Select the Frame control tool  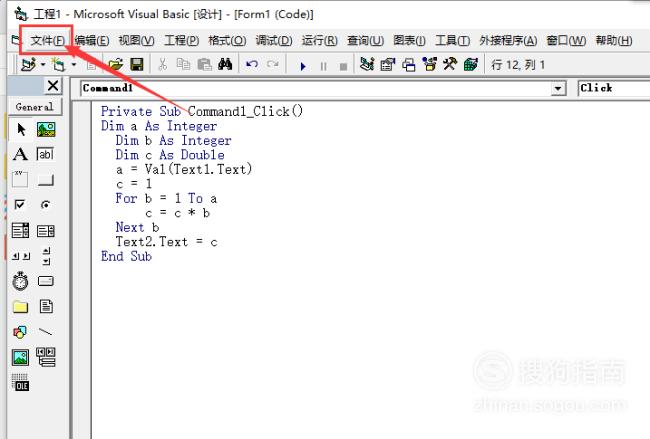click(20, 179)
